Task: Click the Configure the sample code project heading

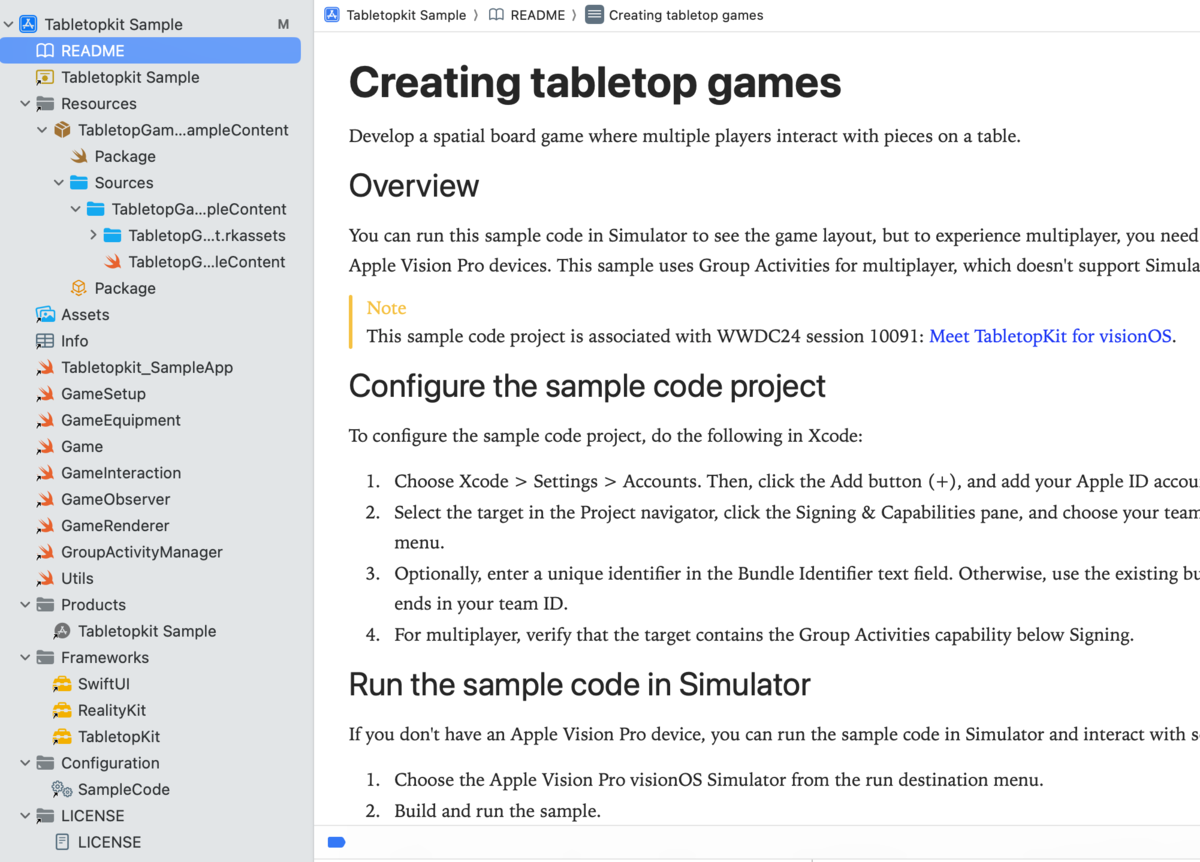Action: click(587, 386)
